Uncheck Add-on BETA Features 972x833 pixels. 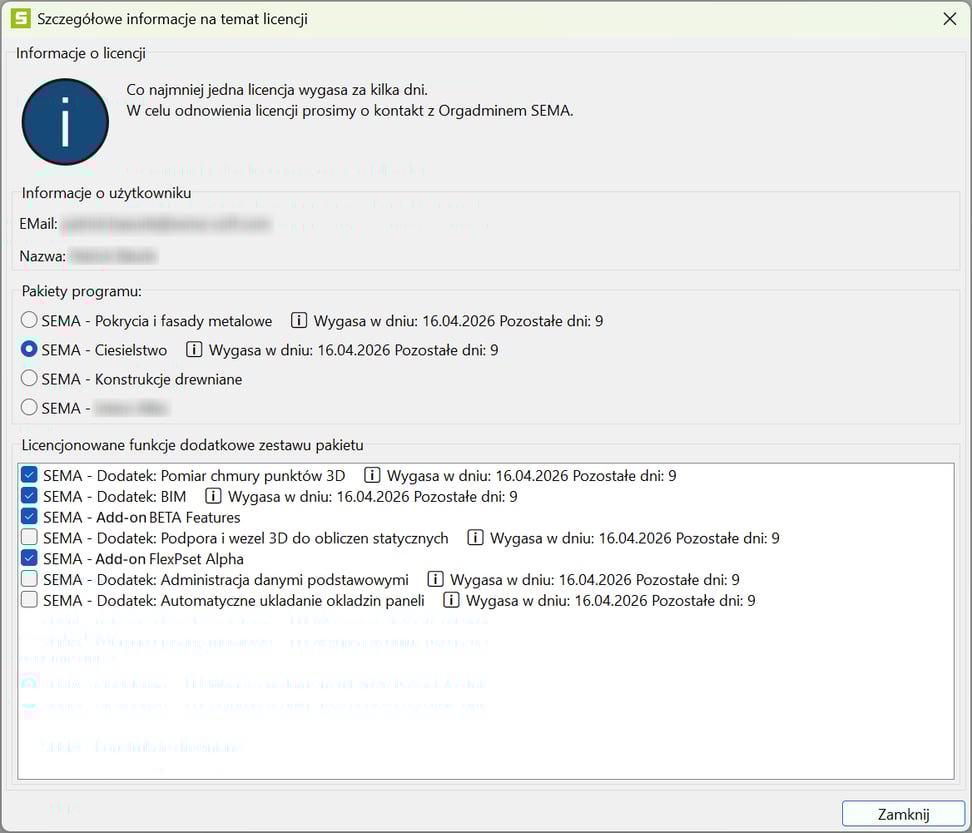click(29, 517)
